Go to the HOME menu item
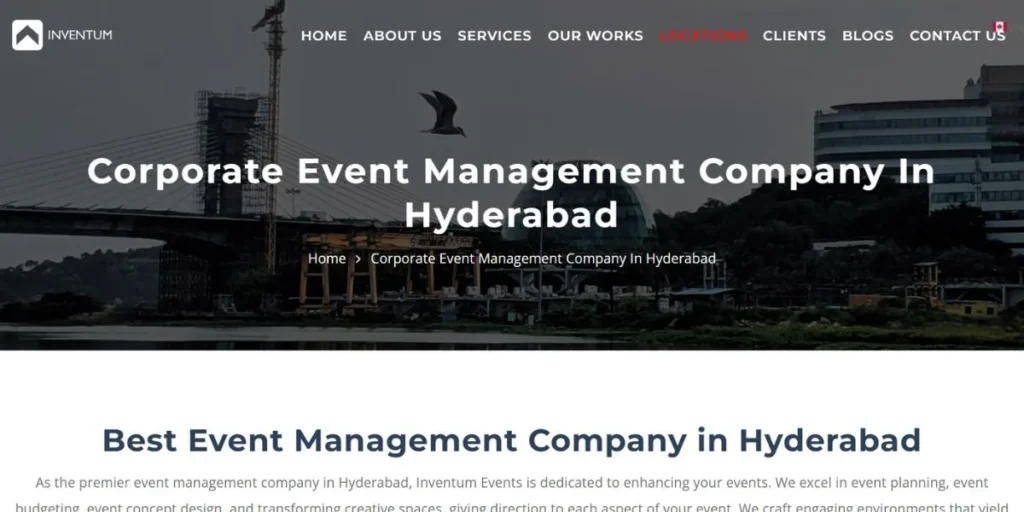This screenshot has height=512, width=1024. click(x=323, y=35)
